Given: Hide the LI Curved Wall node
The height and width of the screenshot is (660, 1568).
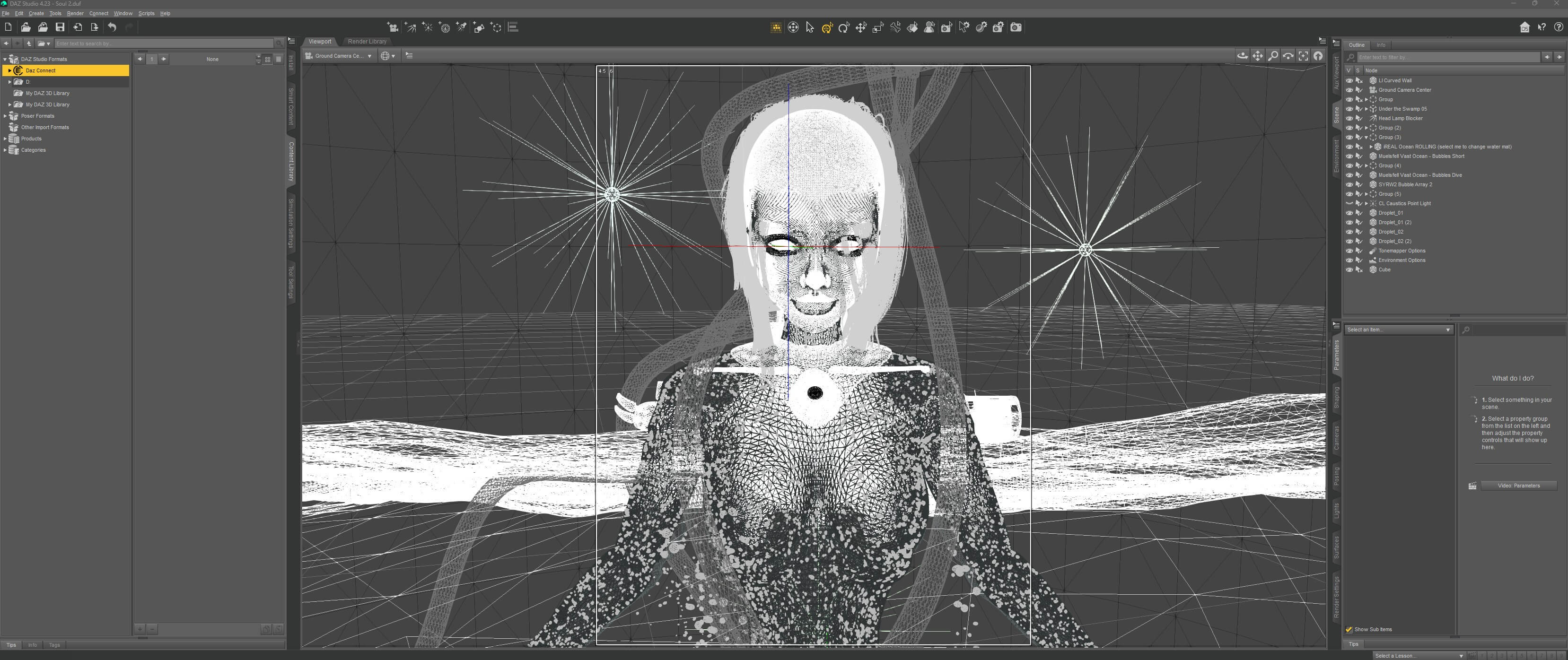Looking at the screenshot, I should coord(1349,80).
